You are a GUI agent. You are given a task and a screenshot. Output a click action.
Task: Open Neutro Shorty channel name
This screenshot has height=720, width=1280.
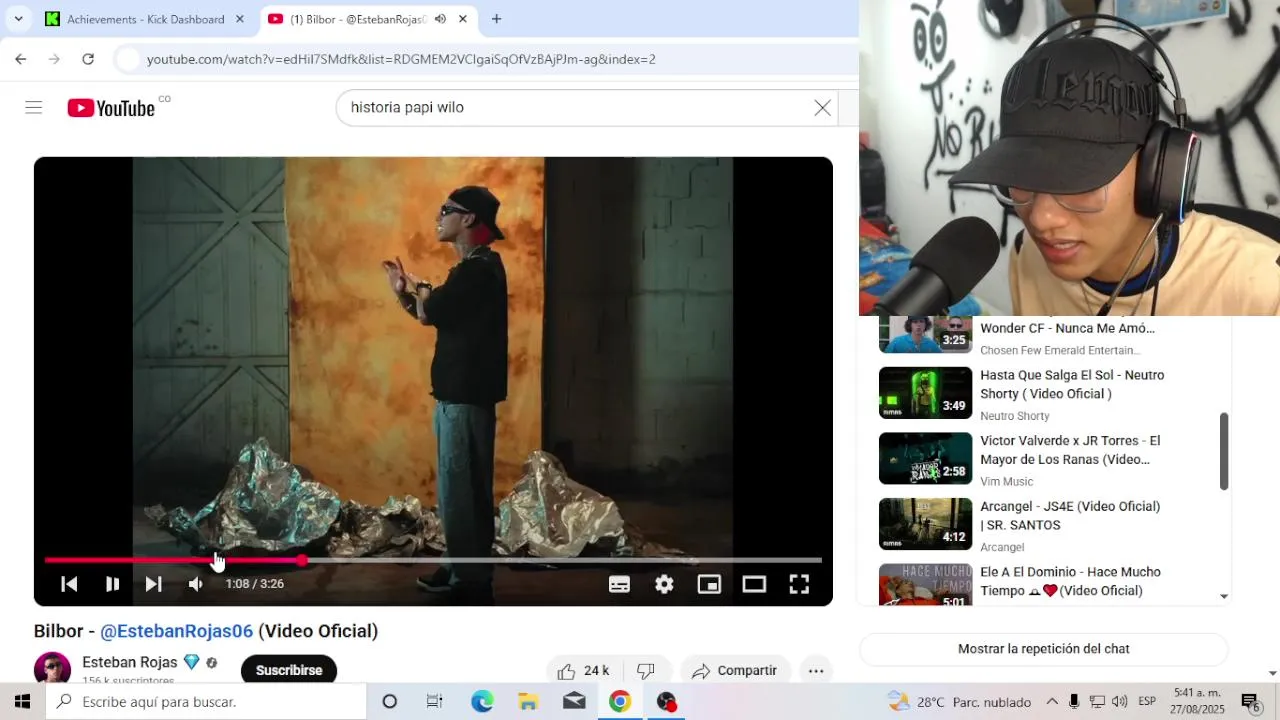(1015, 416)
